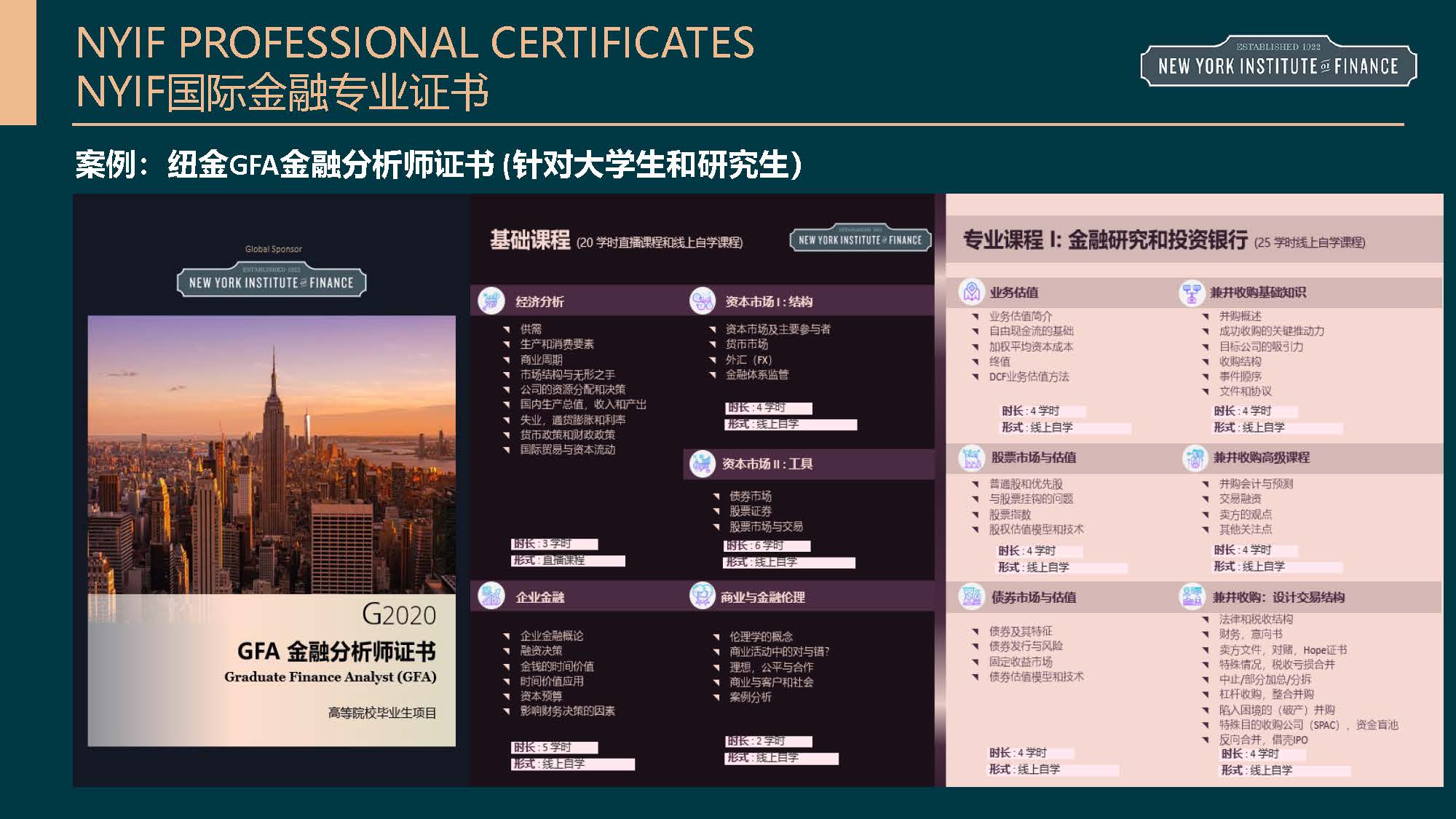Click the 专业课程 I 金融研究和投资银行 heading
The image size is (1456, 819).
[1104, 240]
